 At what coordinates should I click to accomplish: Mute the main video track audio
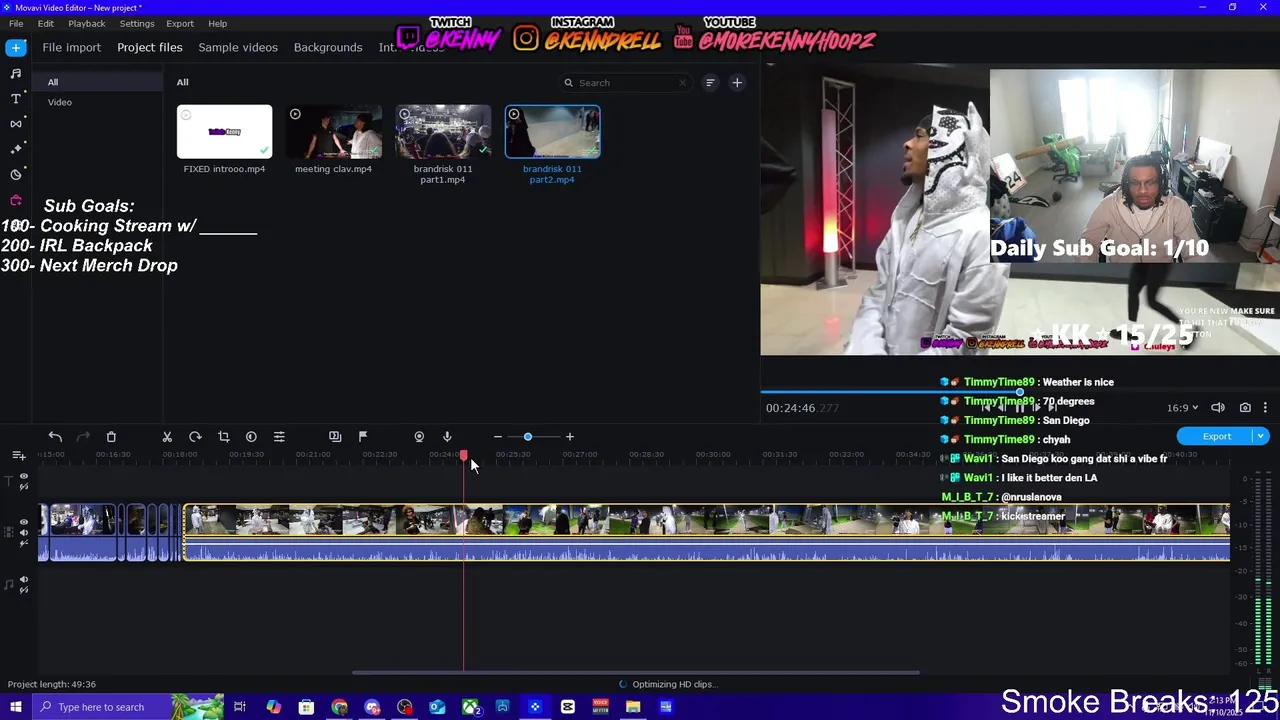24,533
